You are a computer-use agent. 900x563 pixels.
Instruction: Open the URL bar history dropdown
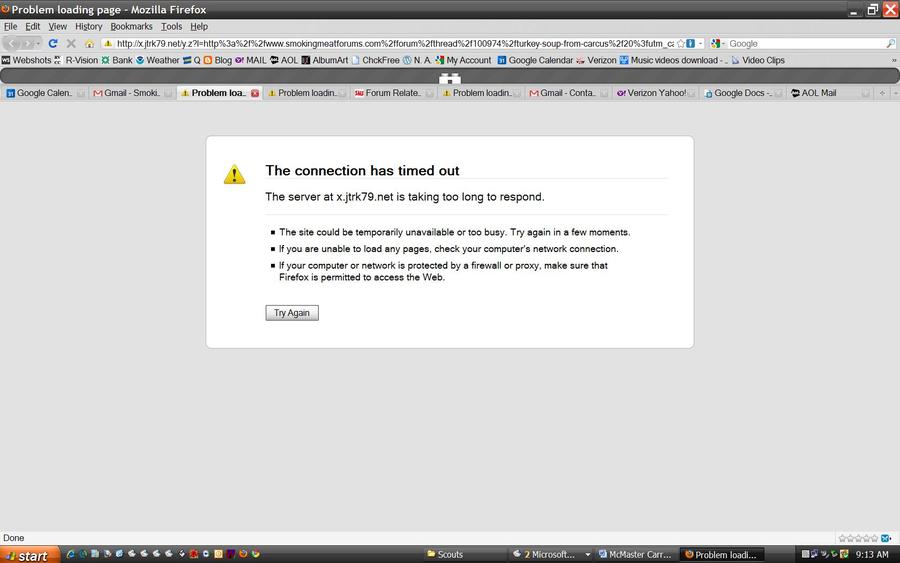tap(700, 43)
